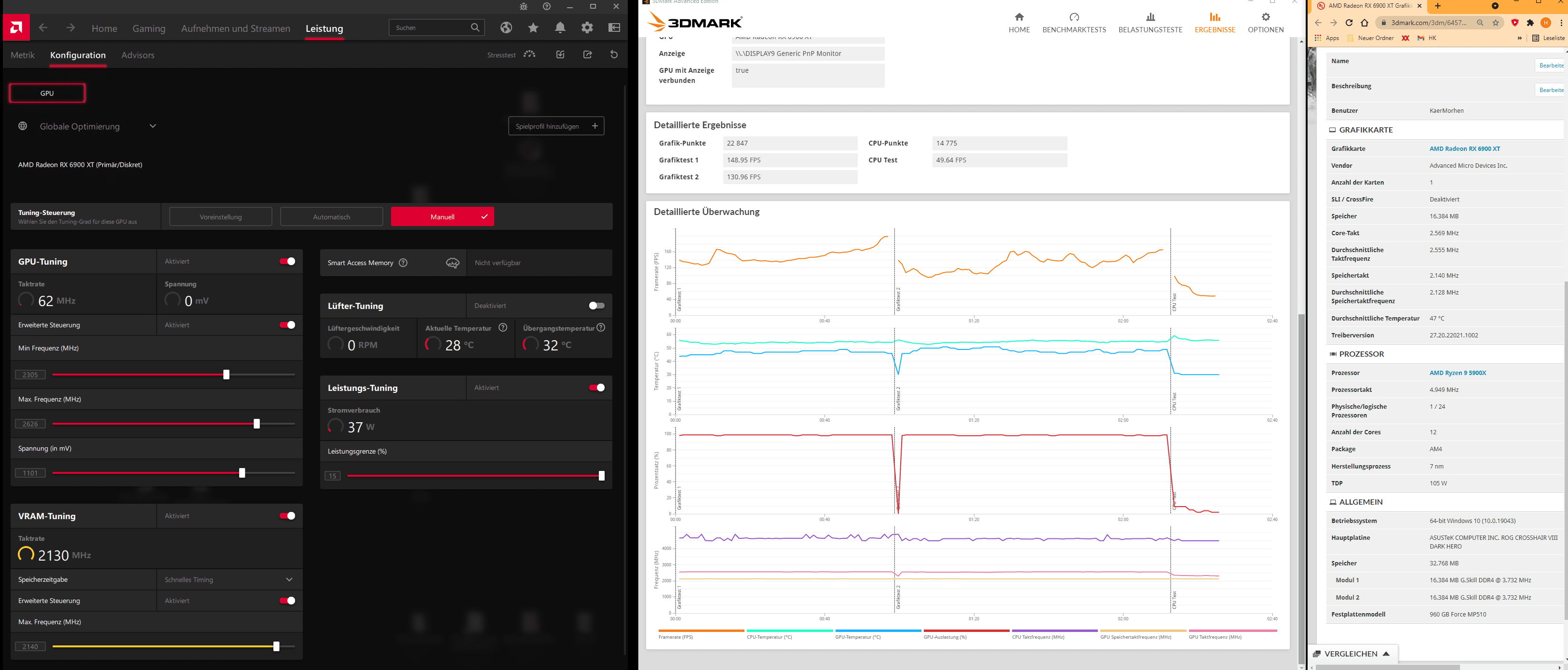Screen dimensions: 1568x670
Task: Reload the 3dmark.com page in Chrome
Action: (x=1349, y=23)
